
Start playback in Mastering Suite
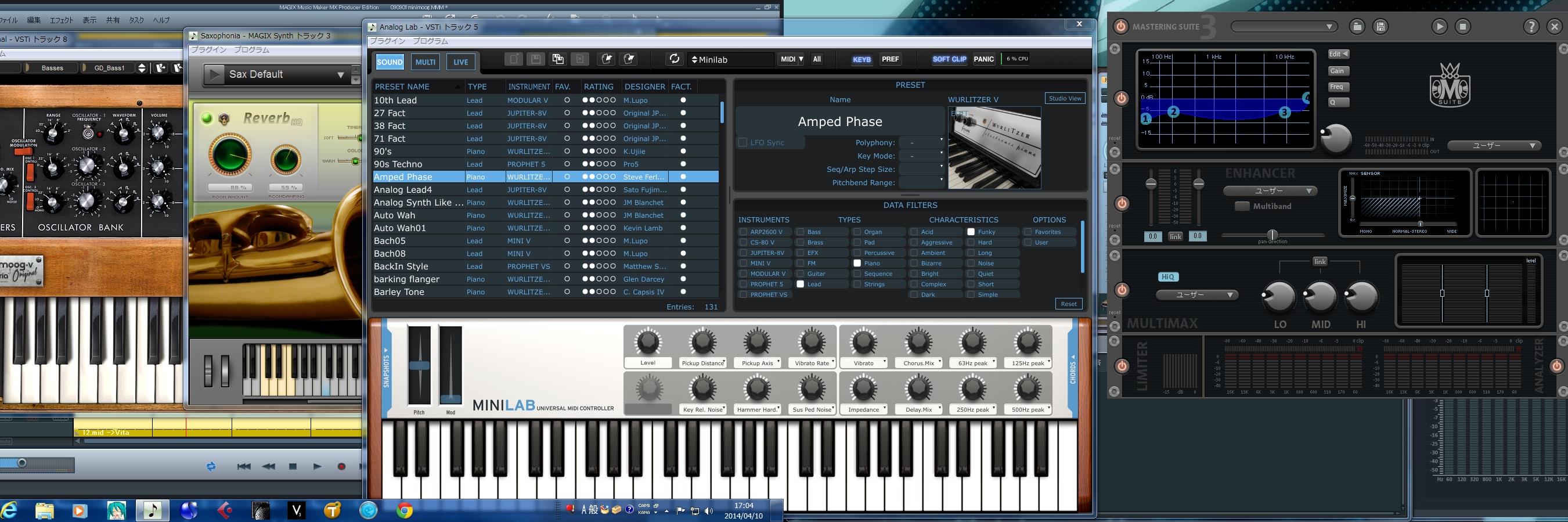pyautogui.click(x=1439, y=26)
